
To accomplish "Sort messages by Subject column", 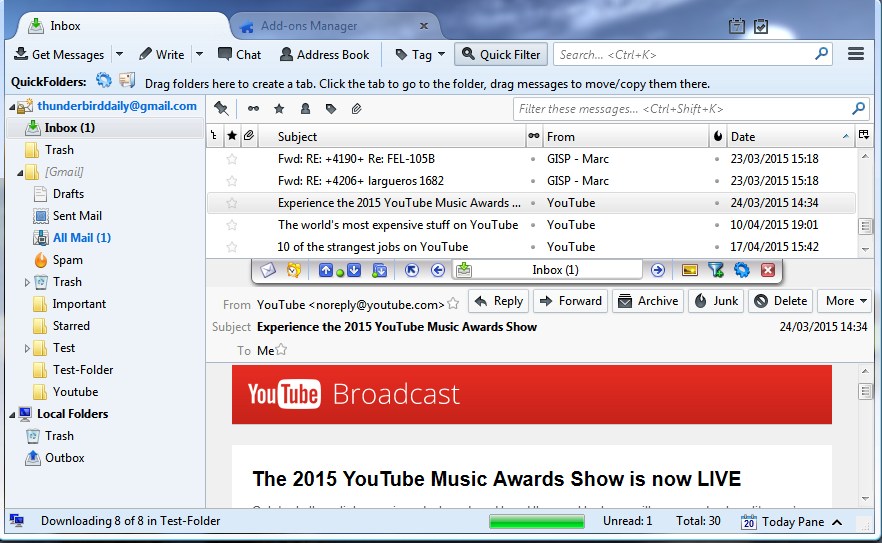I will (392, 137).
